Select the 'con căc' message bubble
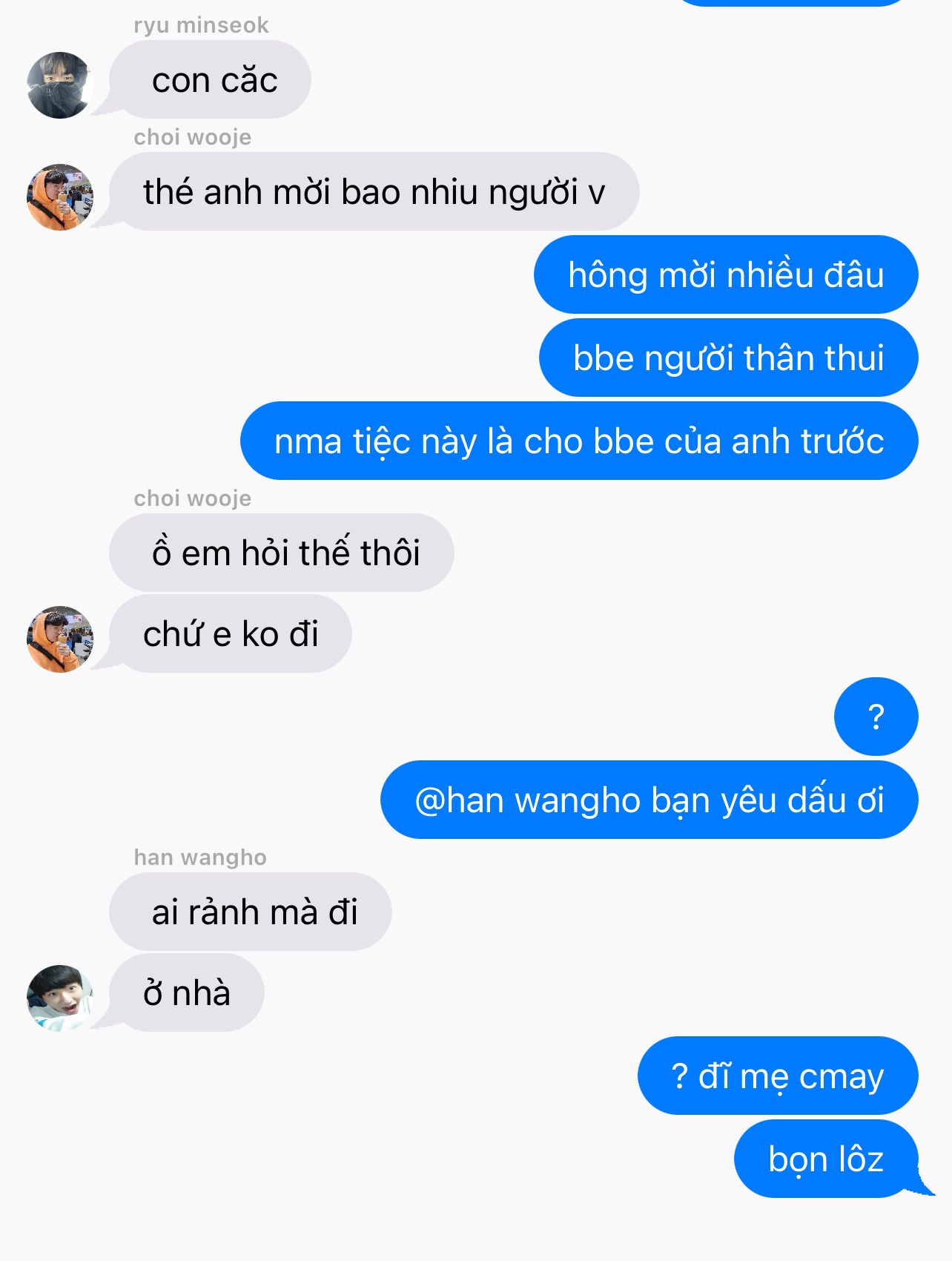Viewport: 952px width, 1261px height. (211, 79)
